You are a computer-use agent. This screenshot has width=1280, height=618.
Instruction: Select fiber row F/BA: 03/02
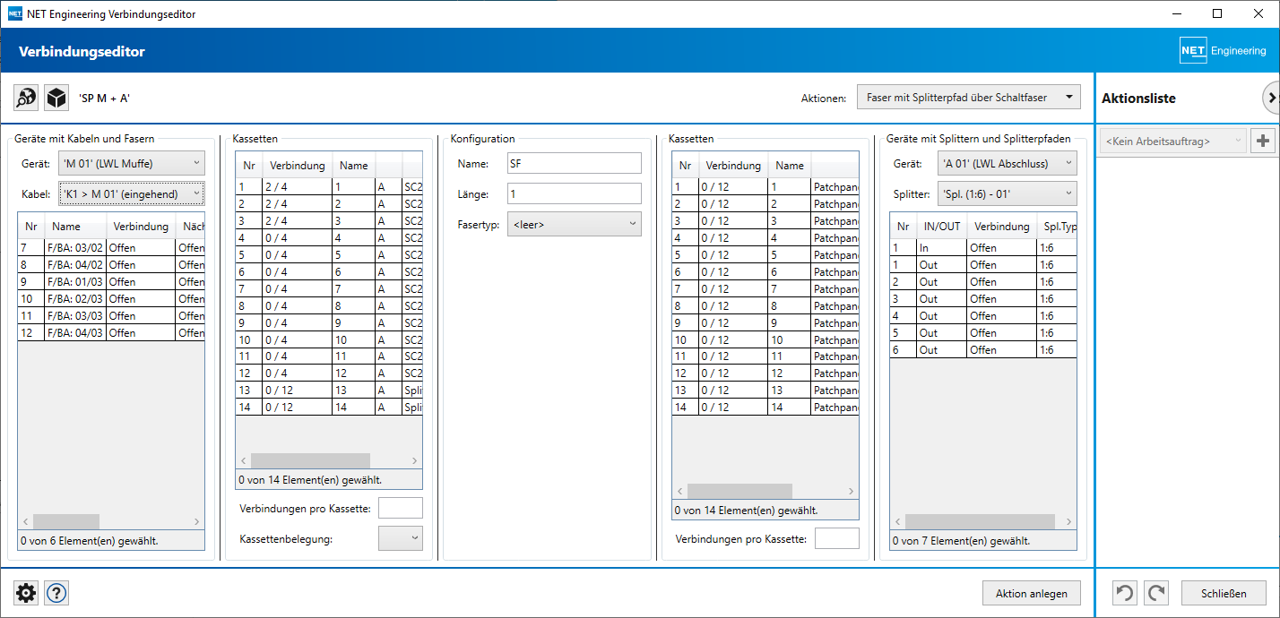coord(111,248)
